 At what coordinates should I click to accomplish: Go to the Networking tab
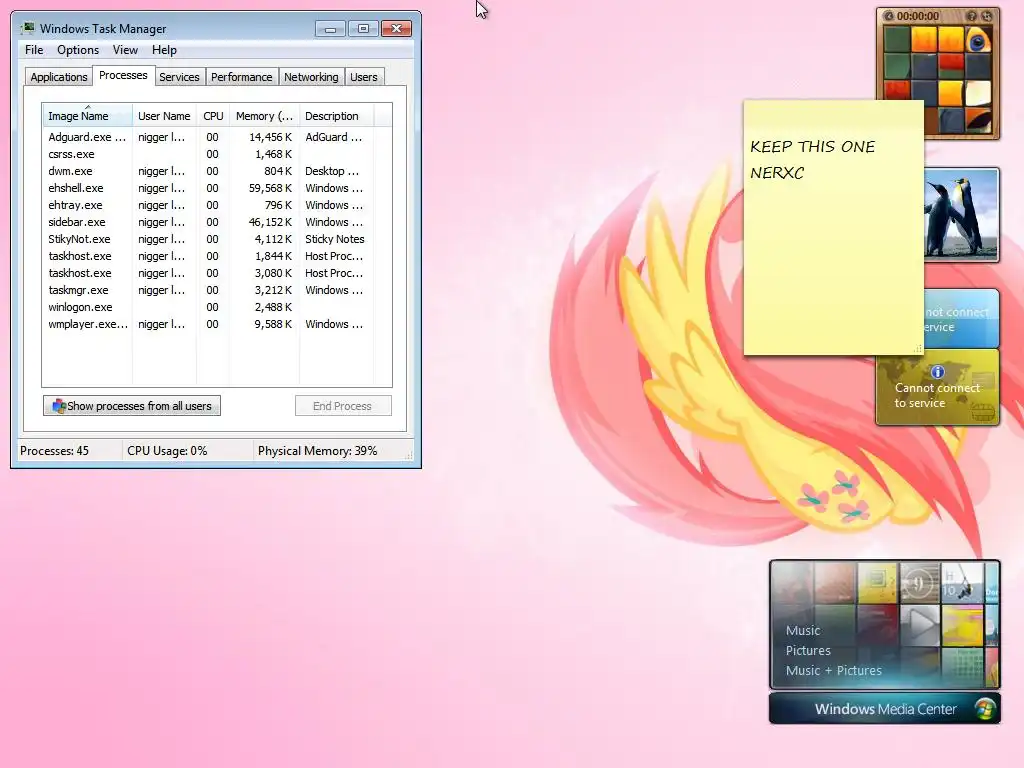(311, 77)
